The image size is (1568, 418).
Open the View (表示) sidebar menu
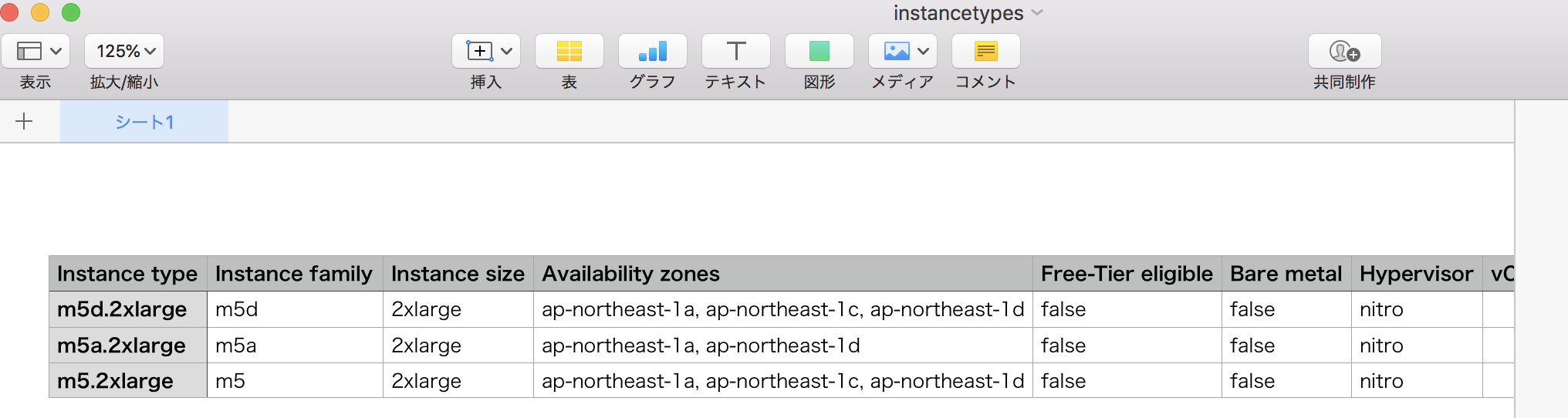click(x=35, y=52)
